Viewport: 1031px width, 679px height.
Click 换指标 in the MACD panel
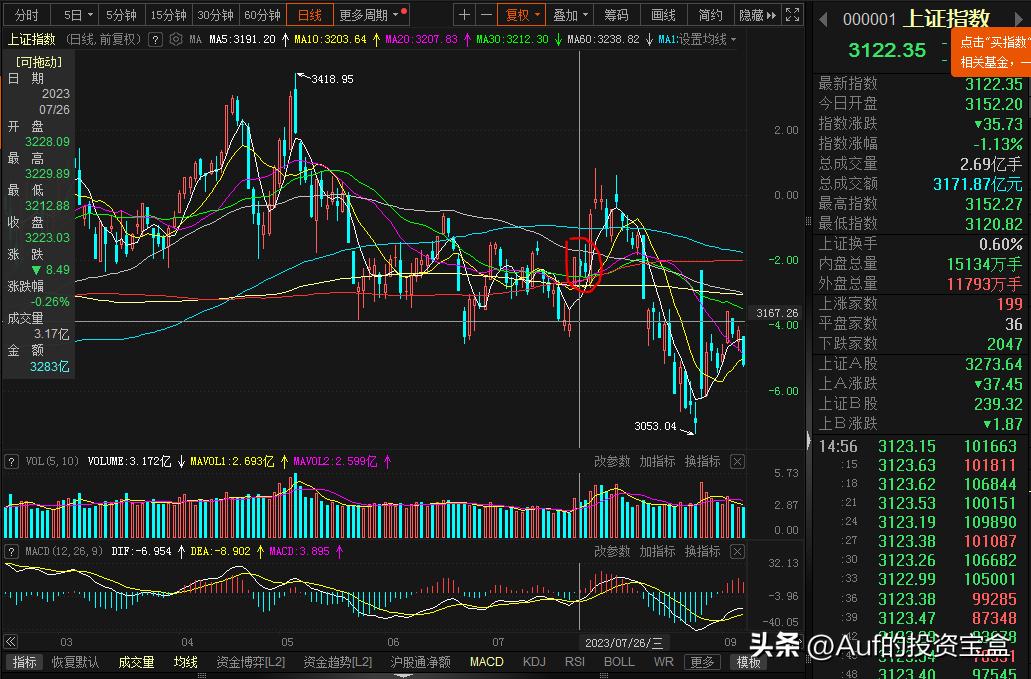coord(702,551)
